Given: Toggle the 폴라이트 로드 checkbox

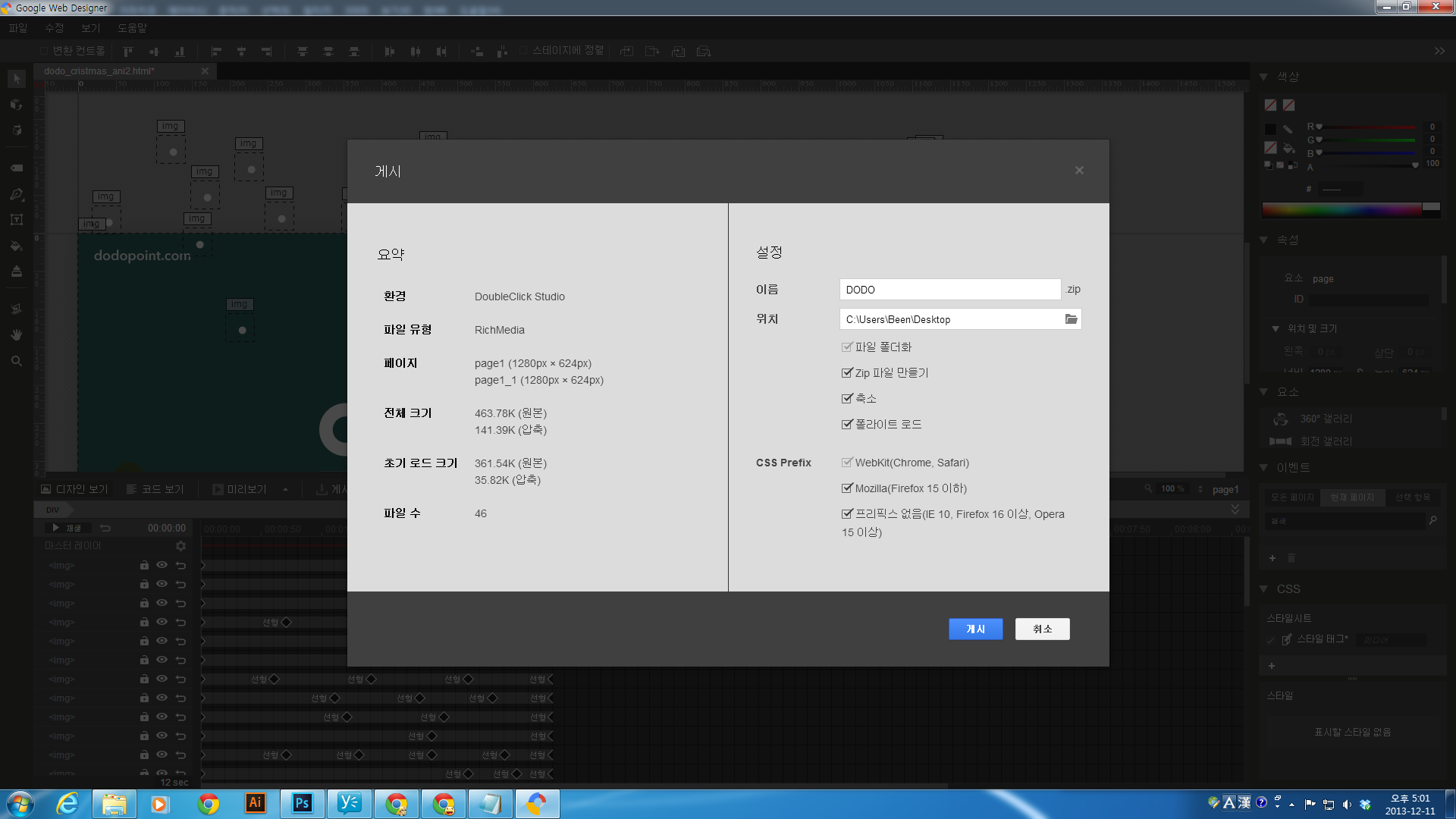Looking at the screenshot, I should [x=847, y=425].
